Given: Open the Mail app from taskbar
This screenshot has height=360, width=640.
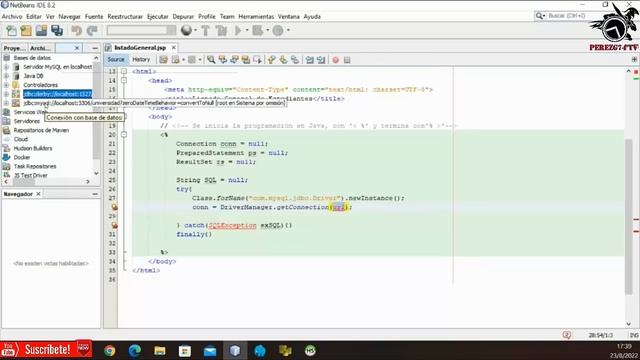Looking at the screenshot, I should click(210, 351).
